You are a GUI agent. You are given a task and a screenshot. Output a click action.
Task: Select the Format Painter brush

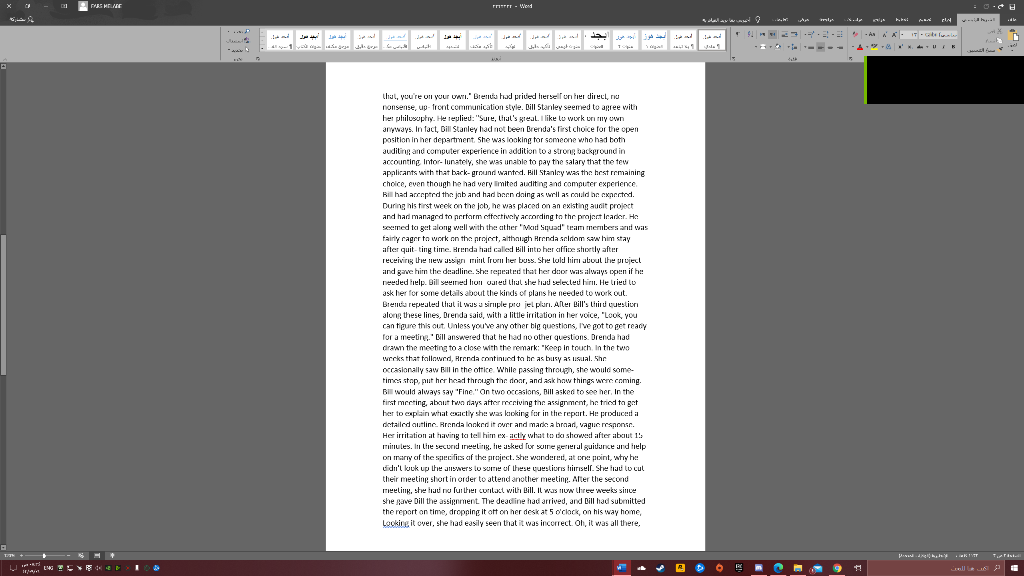(1000, 50)
